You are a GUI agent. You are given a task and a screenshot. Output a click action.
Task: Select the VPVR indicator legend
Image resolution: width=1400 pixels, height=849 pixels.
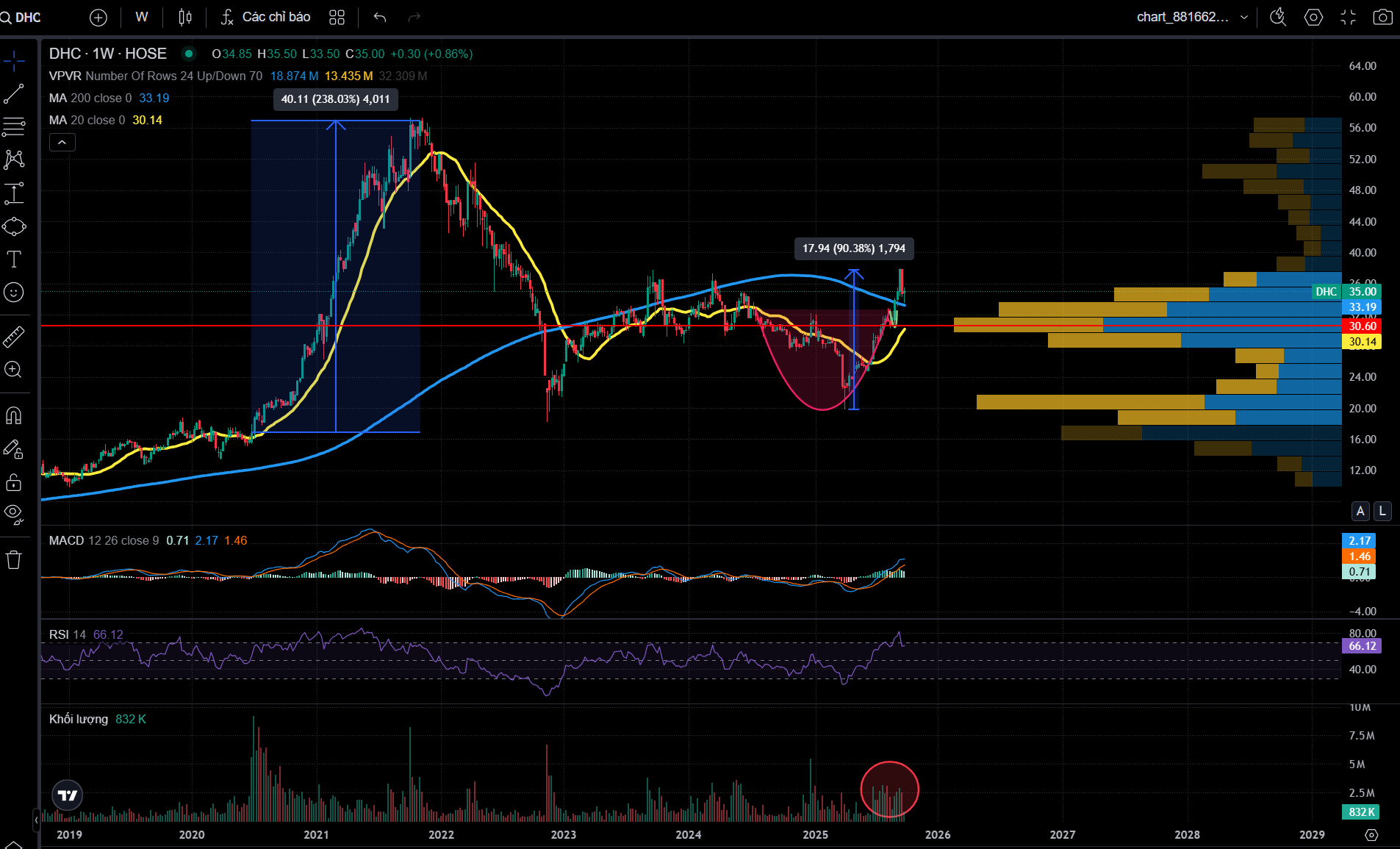(x=156, y=76)
